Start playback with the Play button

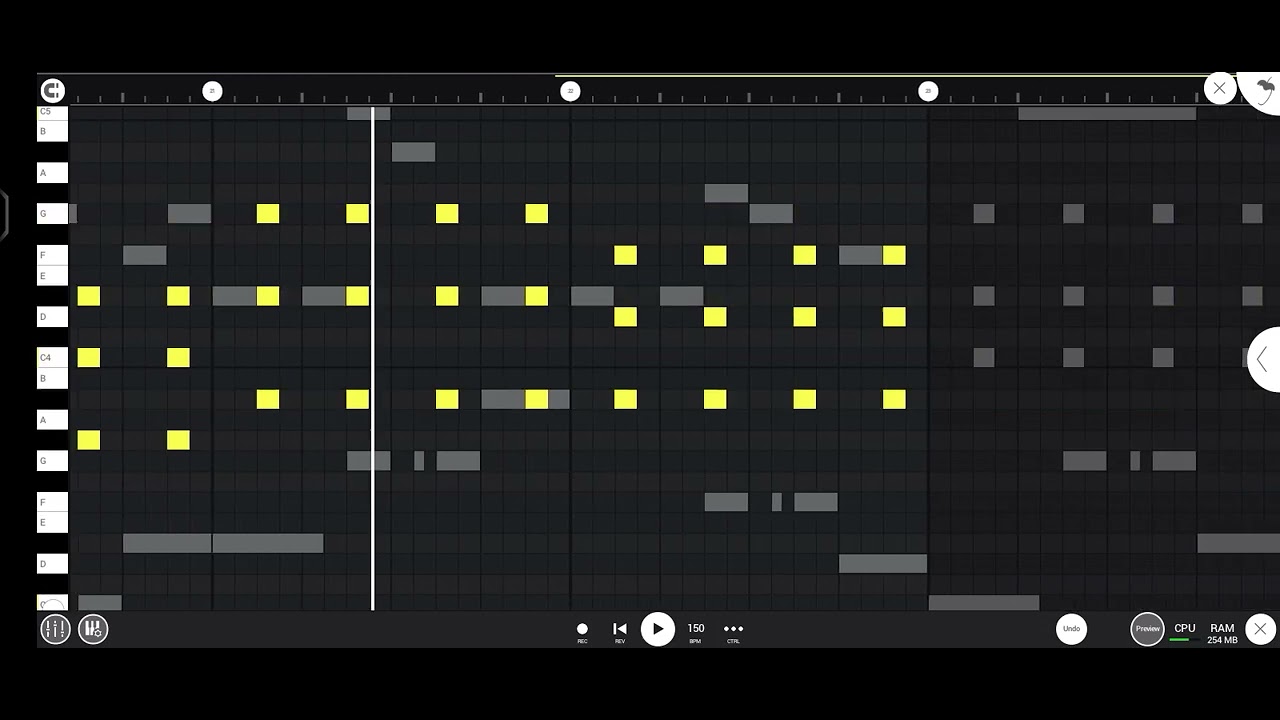pos(657,629)
